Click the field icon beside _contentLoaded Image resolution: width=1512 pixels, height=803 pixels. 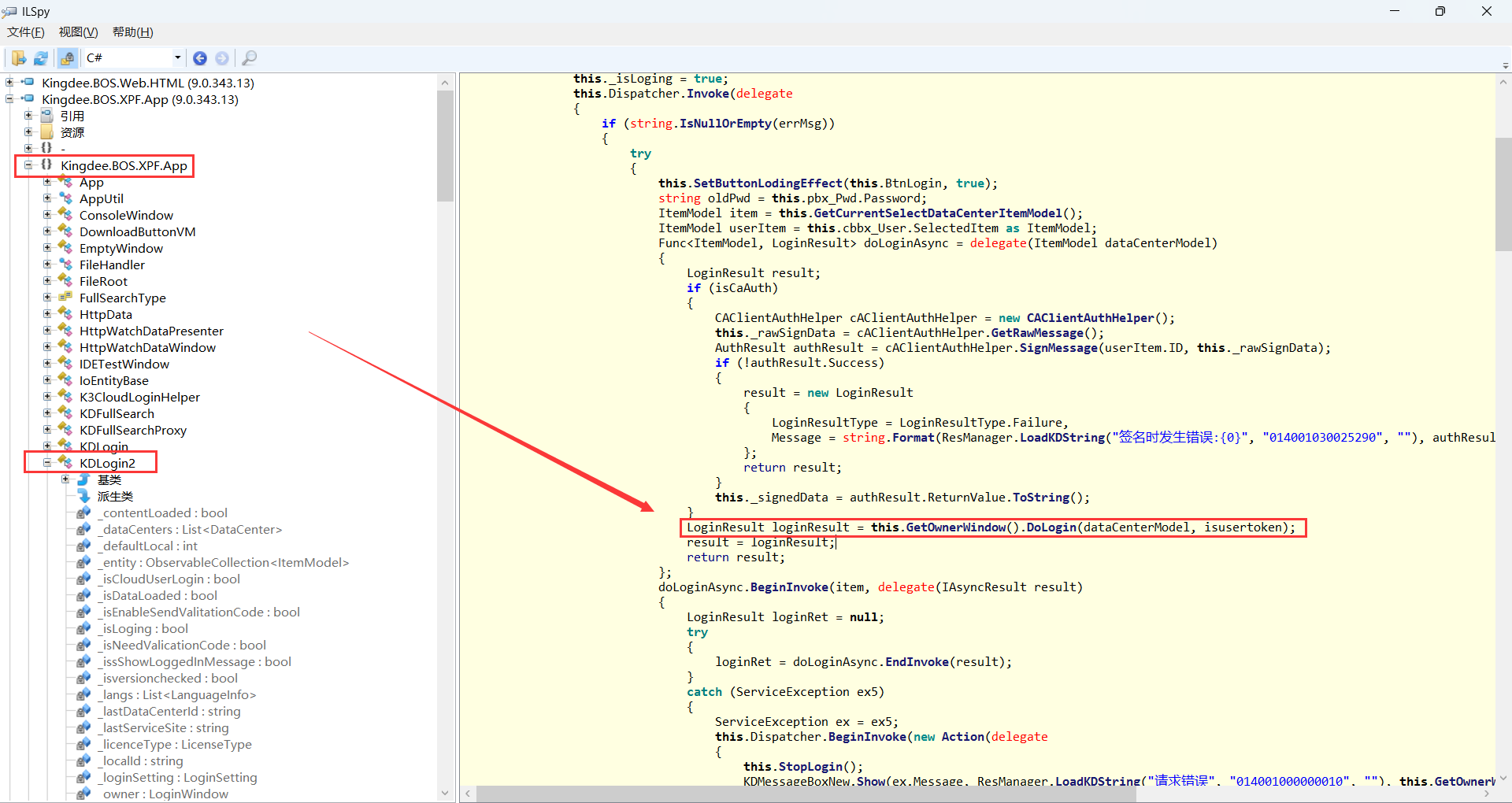click(x=84, y=513)
